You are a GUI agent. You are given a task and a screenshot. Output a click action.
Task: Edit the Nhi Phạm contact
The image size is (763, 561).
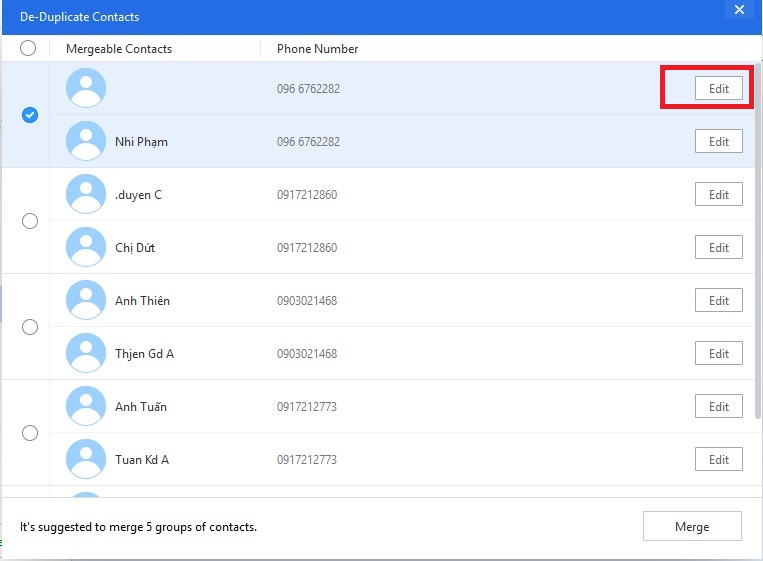click(x=718, y=141)
